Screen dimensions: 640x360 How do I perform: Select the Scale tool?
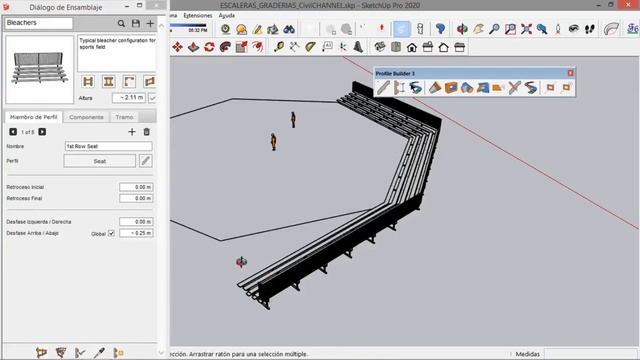[241, 47]
